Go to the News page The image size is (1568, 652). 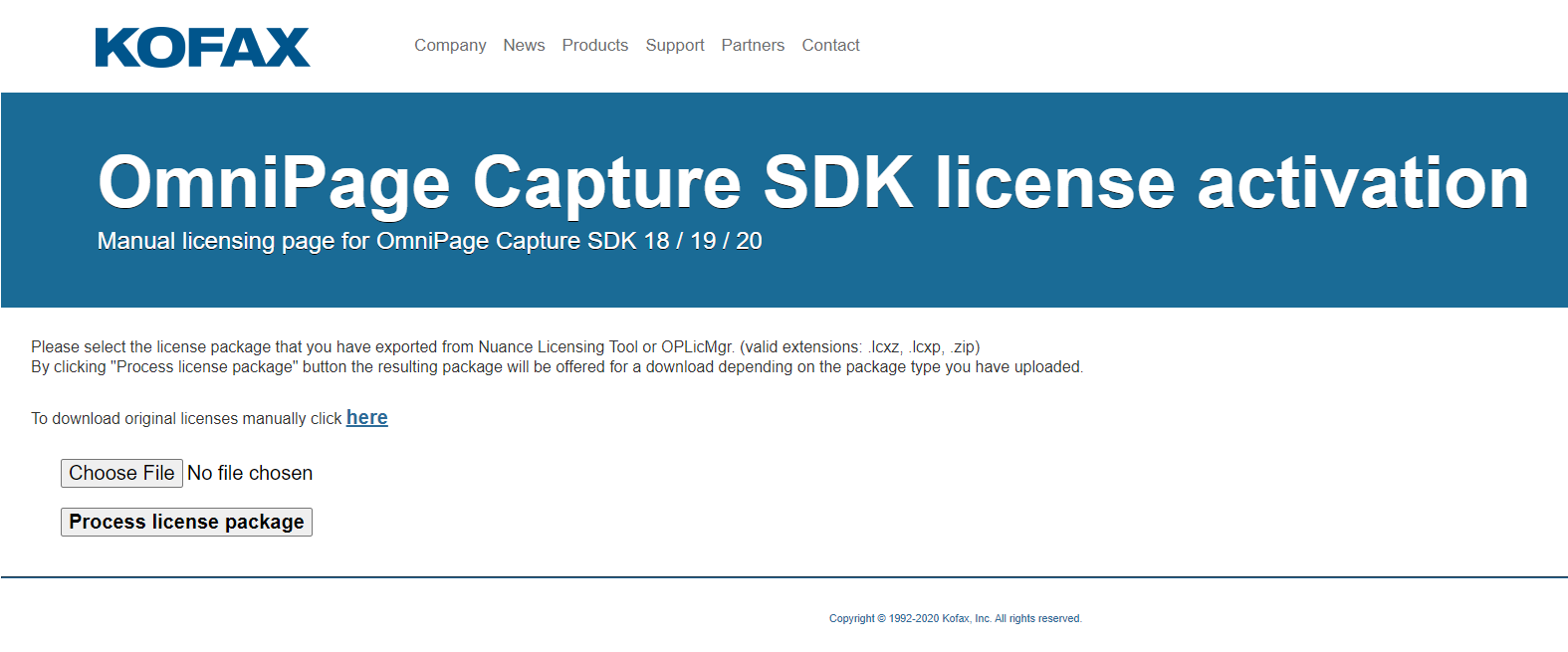pos(524,45)
